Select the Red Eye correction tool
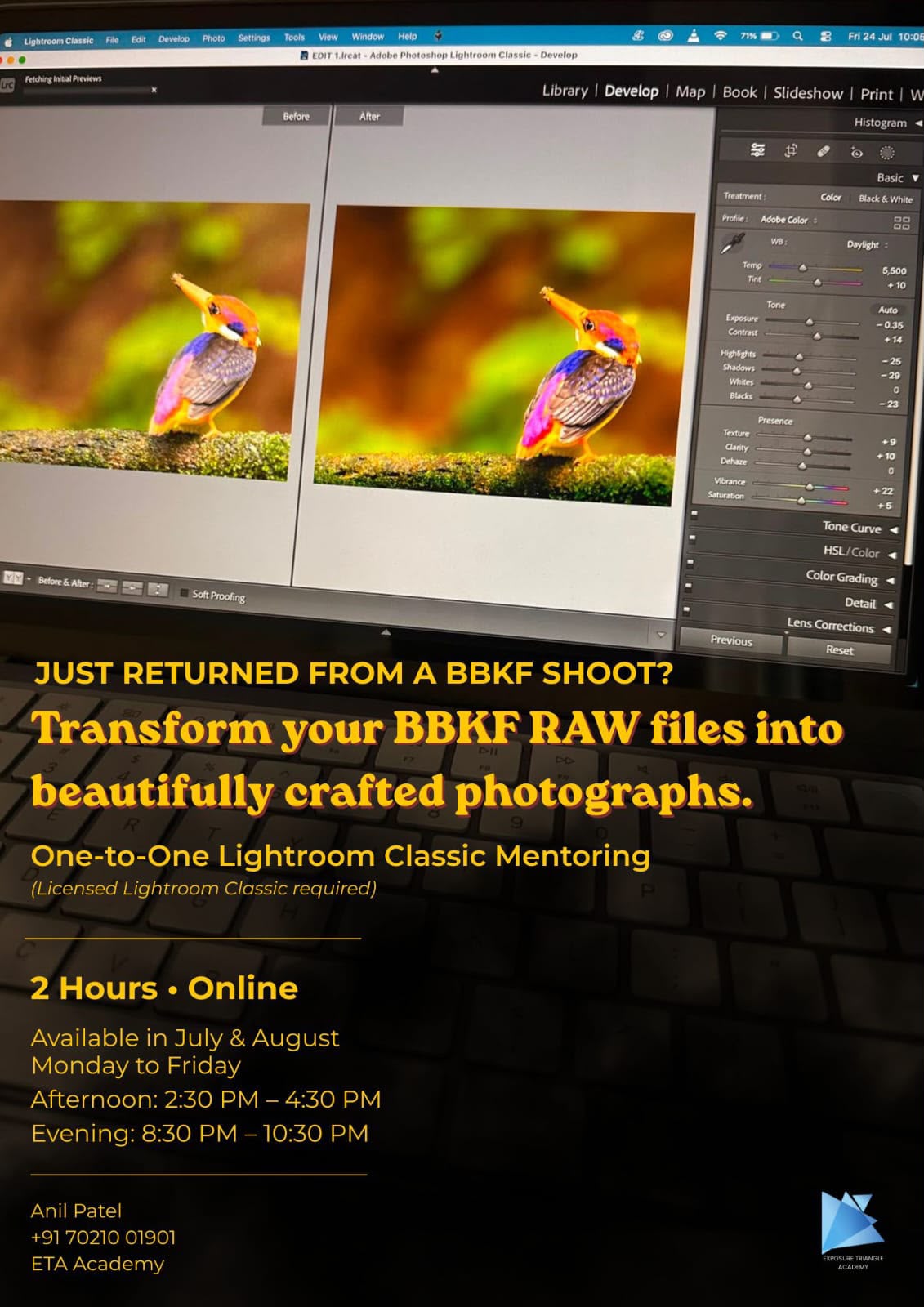The image size is (924, 1307). pos(856,152)
